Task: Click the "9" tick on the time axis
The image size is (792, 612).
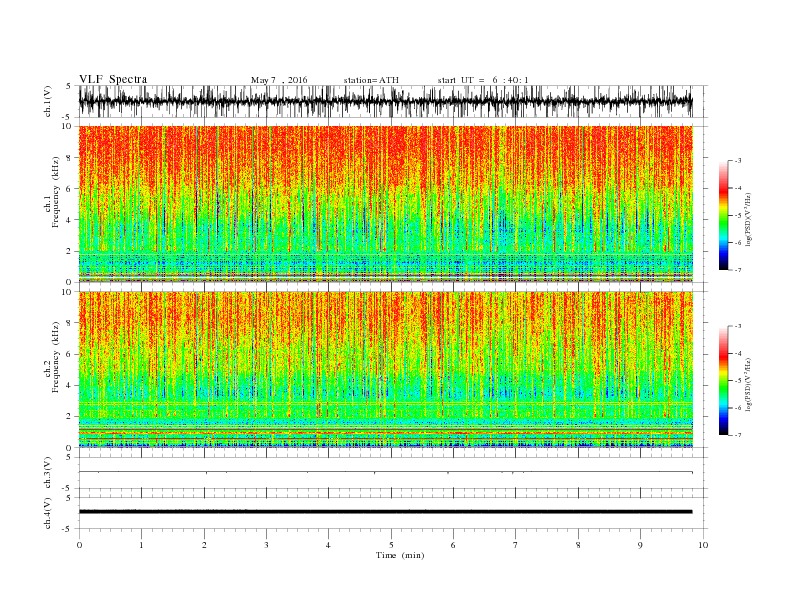Action: 640,545
